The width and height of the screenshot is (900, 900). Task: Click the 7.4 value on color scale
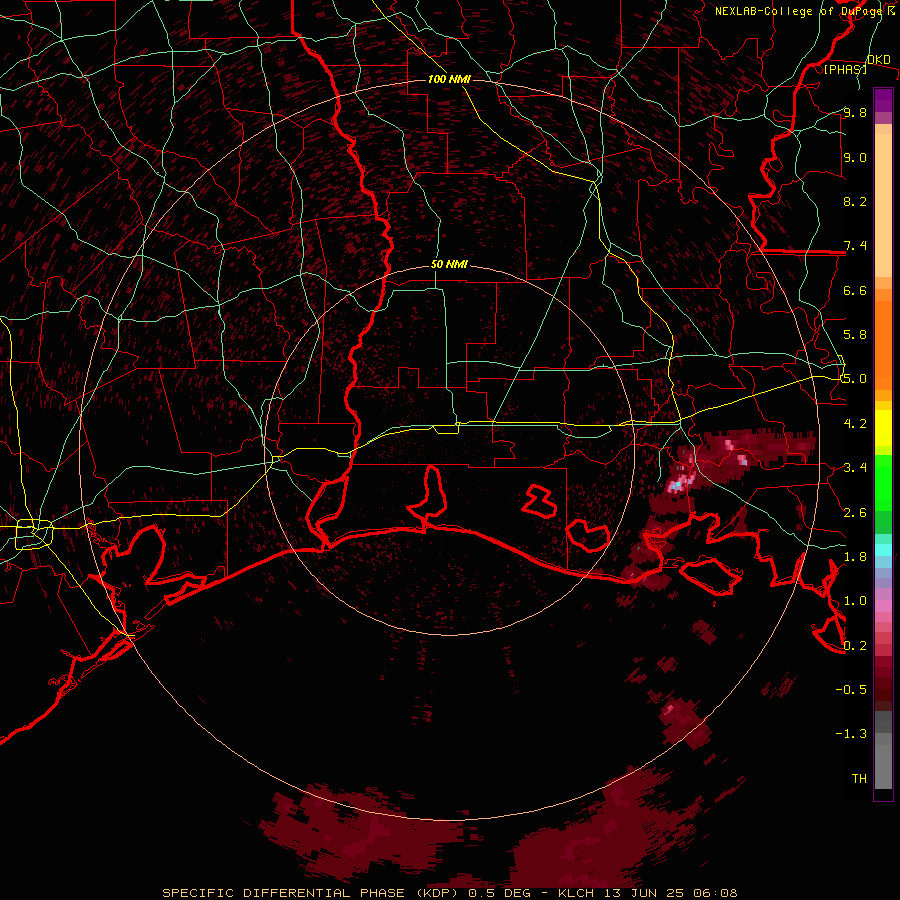pos(855,246)
